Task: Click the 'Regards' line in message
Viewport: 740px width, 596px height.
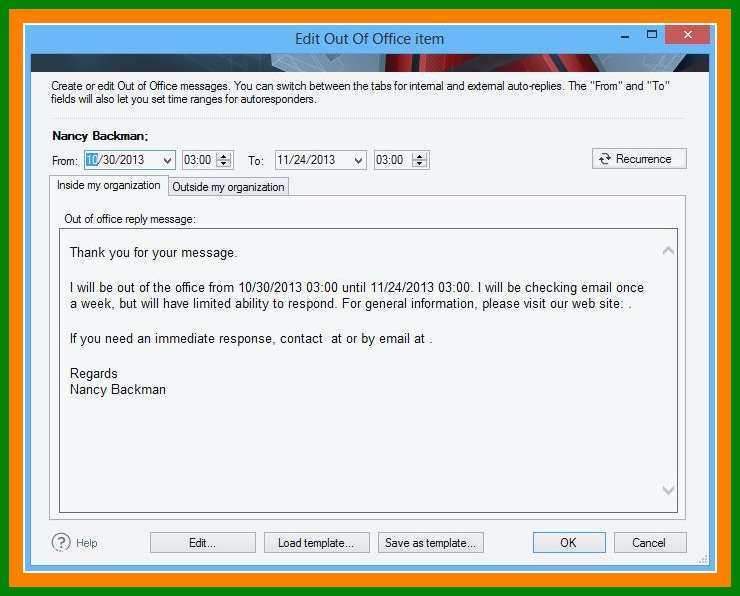Action: click(93, 374)
